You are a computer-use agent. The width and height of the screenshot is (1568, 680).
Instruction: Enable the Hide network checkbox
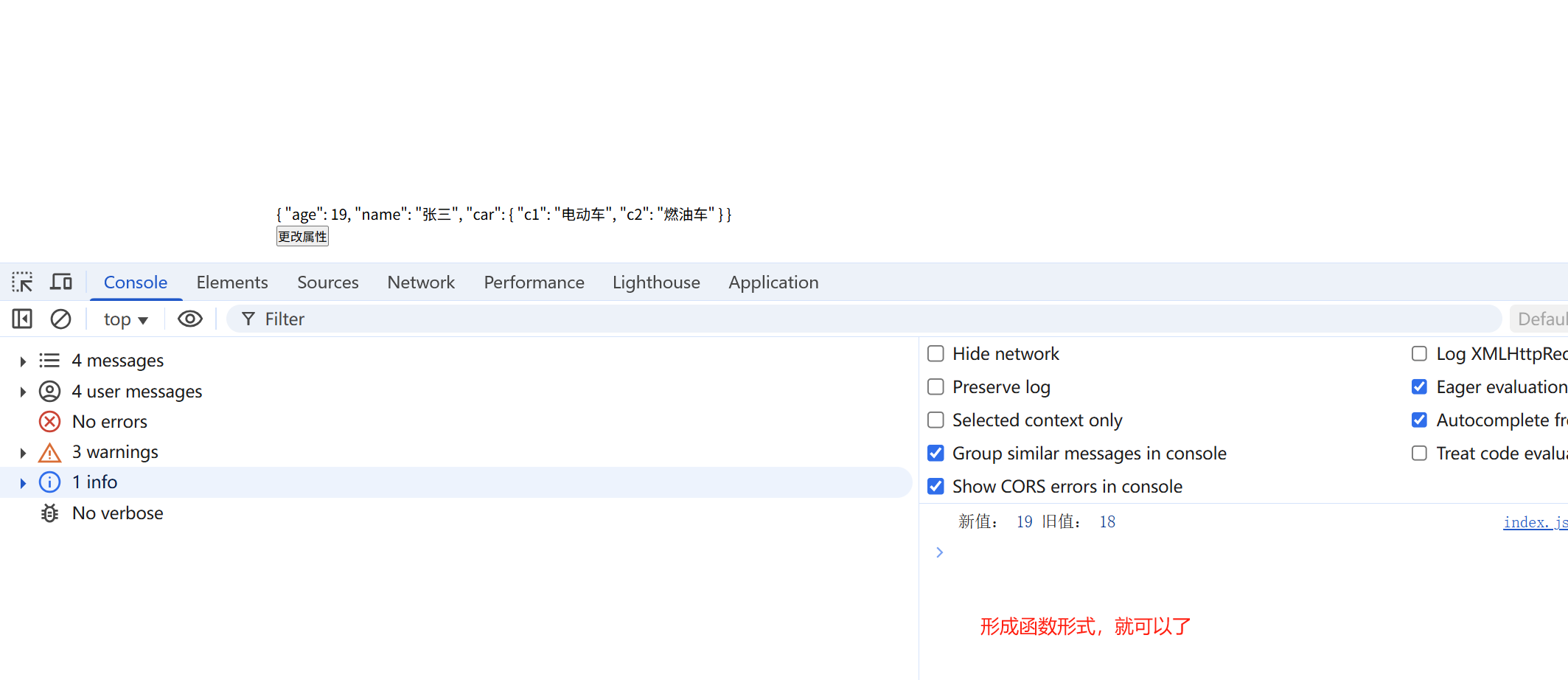[935, 354]
